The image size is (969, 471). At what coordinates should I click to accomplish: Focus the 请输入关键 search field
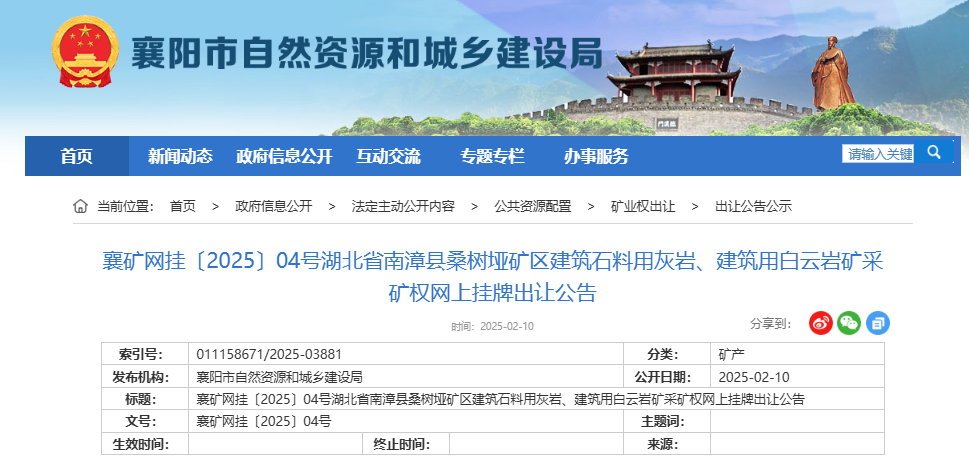point(878,154)
